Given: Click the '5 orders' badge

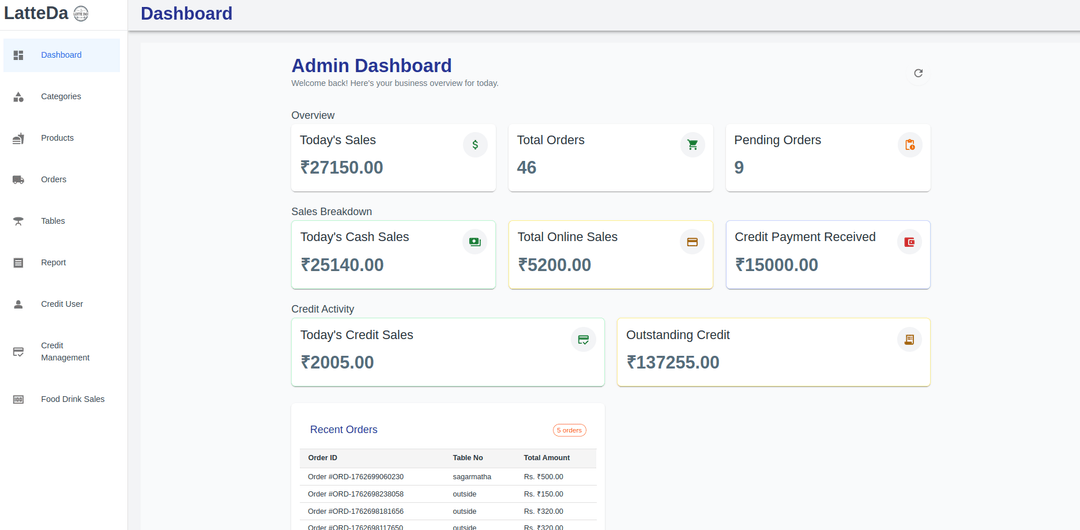Looking at the screenshot, I should (569, 430).
